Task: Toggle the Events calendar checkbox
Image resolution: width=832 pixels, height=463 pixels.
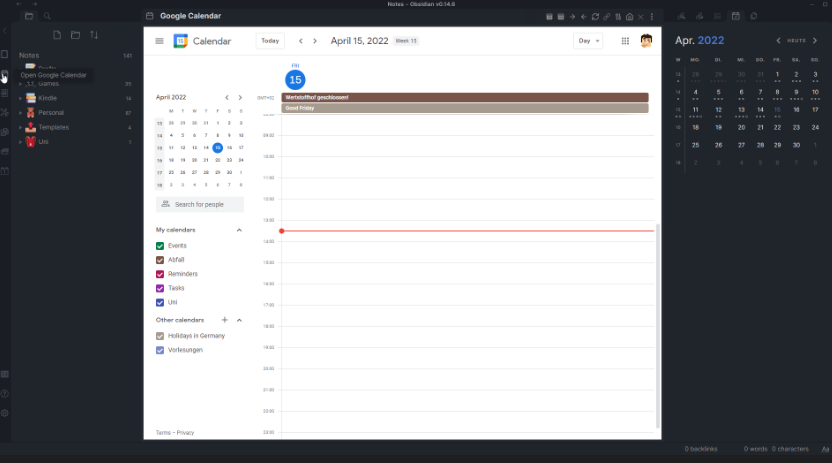Action: click(x=160, y=246)
